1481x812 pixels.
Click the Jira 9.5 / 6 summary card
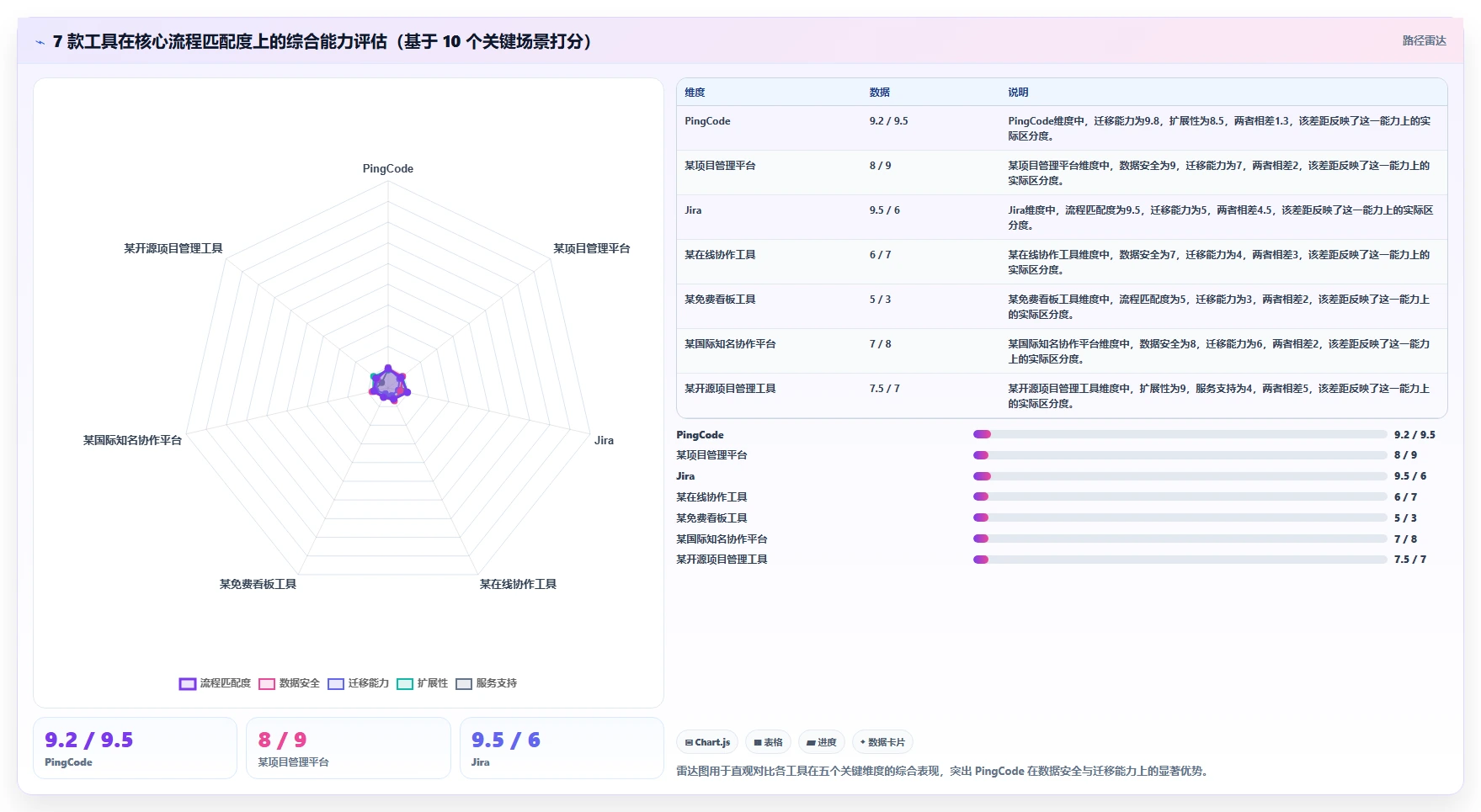pyautogui.click(x=562, y=748)
